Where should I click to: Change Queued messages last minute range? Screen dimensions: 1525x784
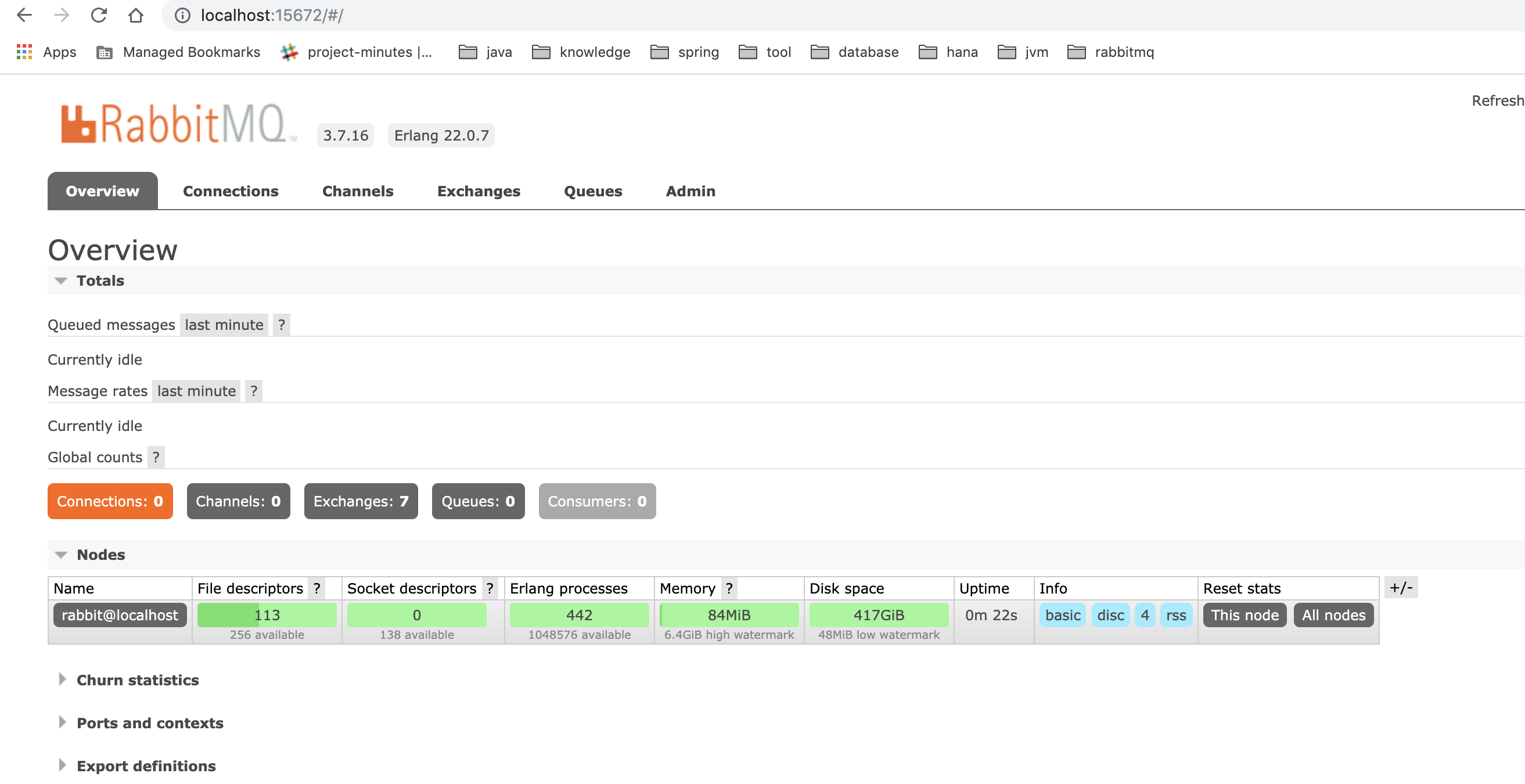pos(224,325)
